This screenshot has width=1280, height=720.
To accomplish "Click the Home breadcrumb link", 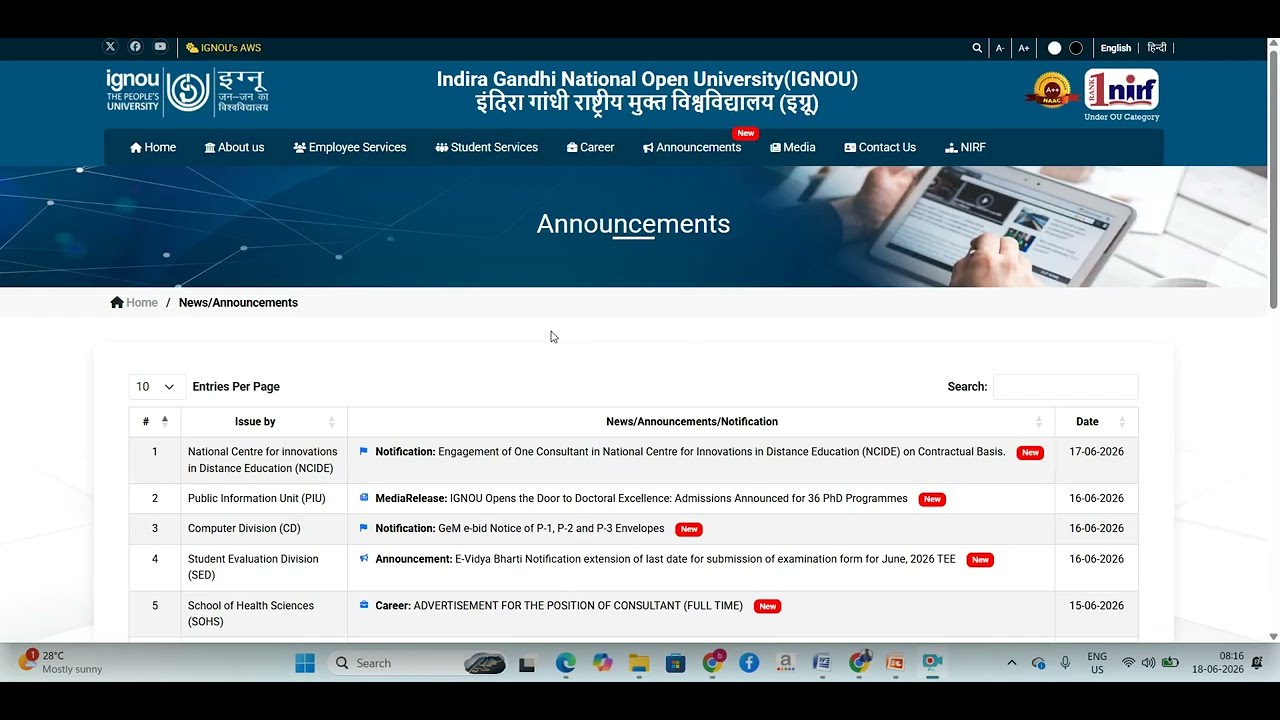I will tap(134, 302).
